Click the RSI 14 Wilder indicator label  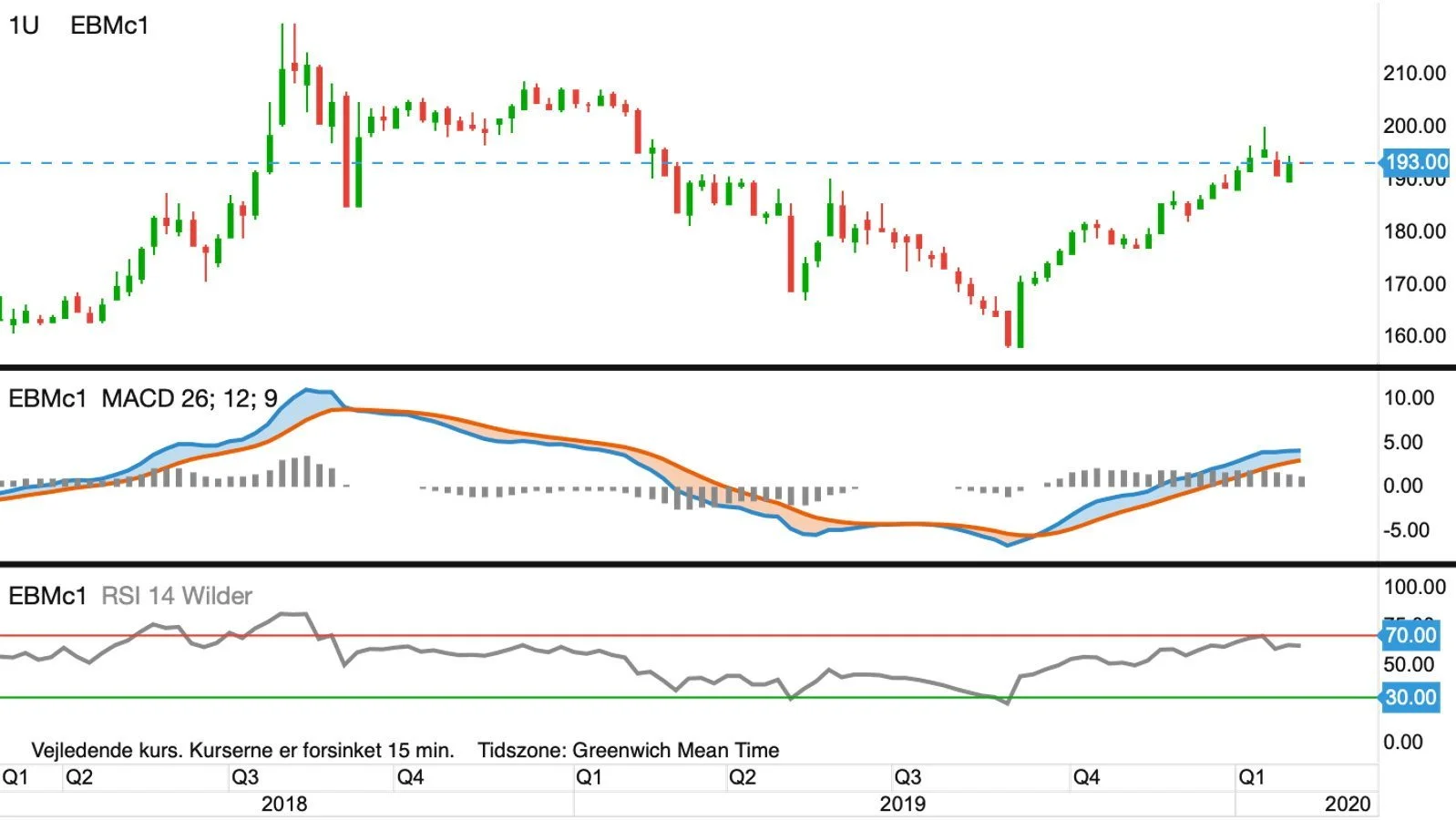point(177,596)
